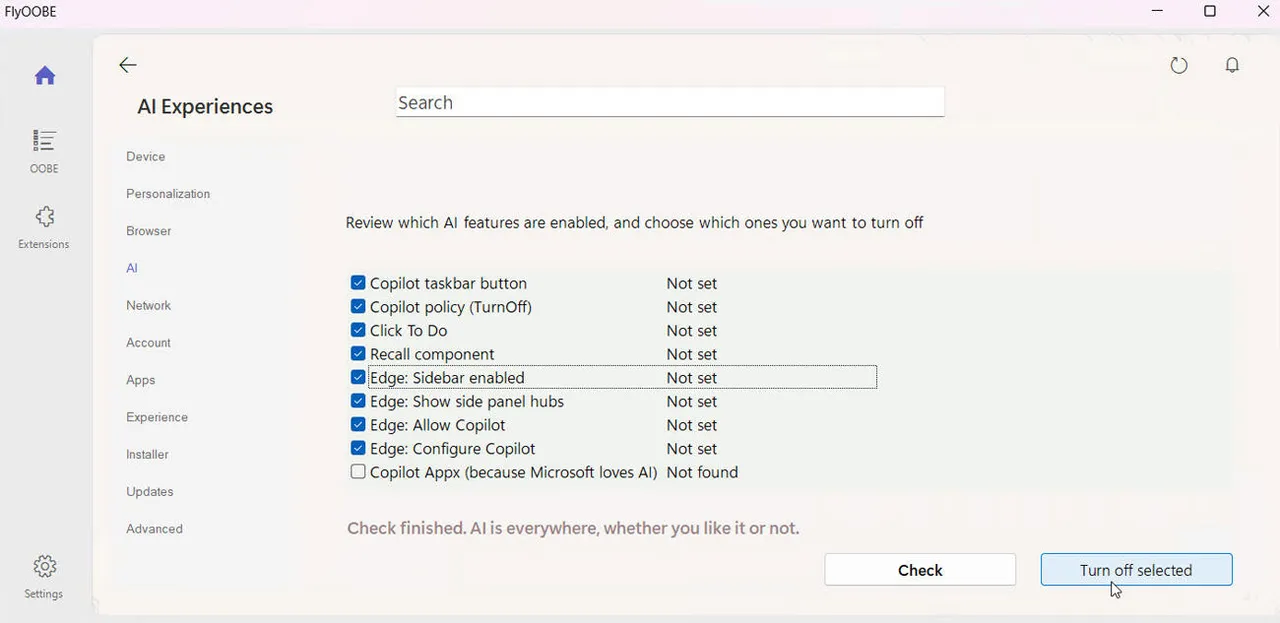
Task: Open the OOBE section icon
Action: pyautogui.click(x=44, y=141)
